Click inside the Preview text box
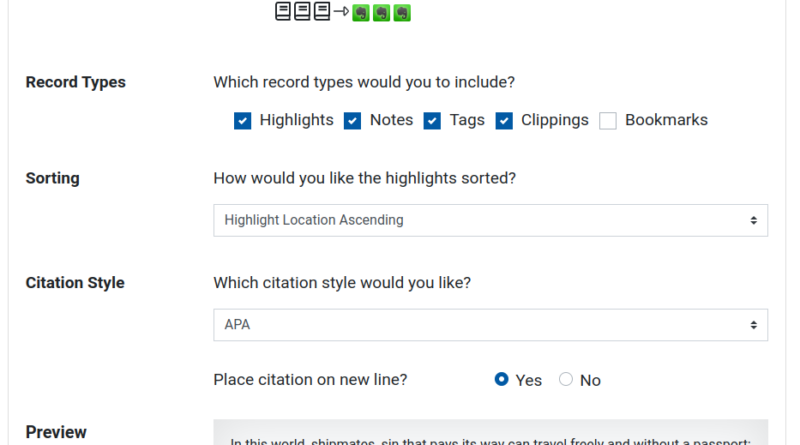Viewport: 800px width, 445px height. 490,432
